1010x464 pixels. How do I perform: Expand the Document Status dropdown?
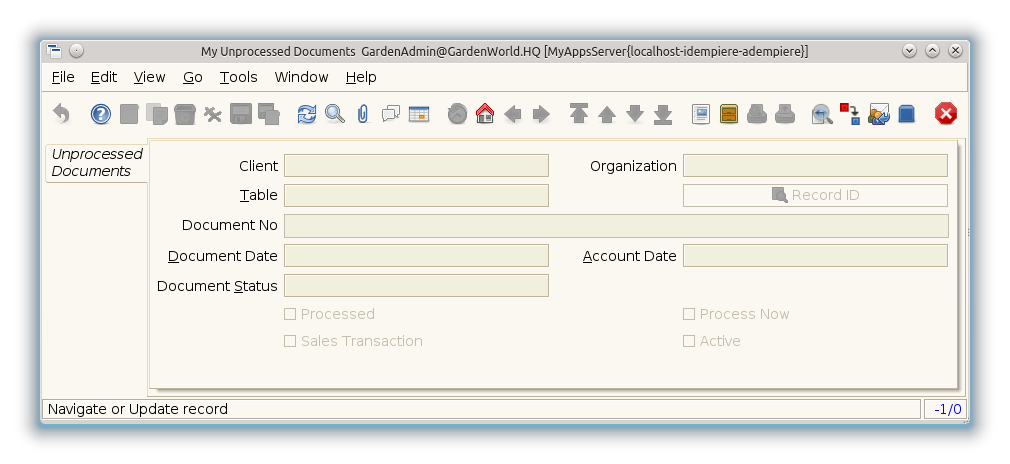tap(416, 286)
